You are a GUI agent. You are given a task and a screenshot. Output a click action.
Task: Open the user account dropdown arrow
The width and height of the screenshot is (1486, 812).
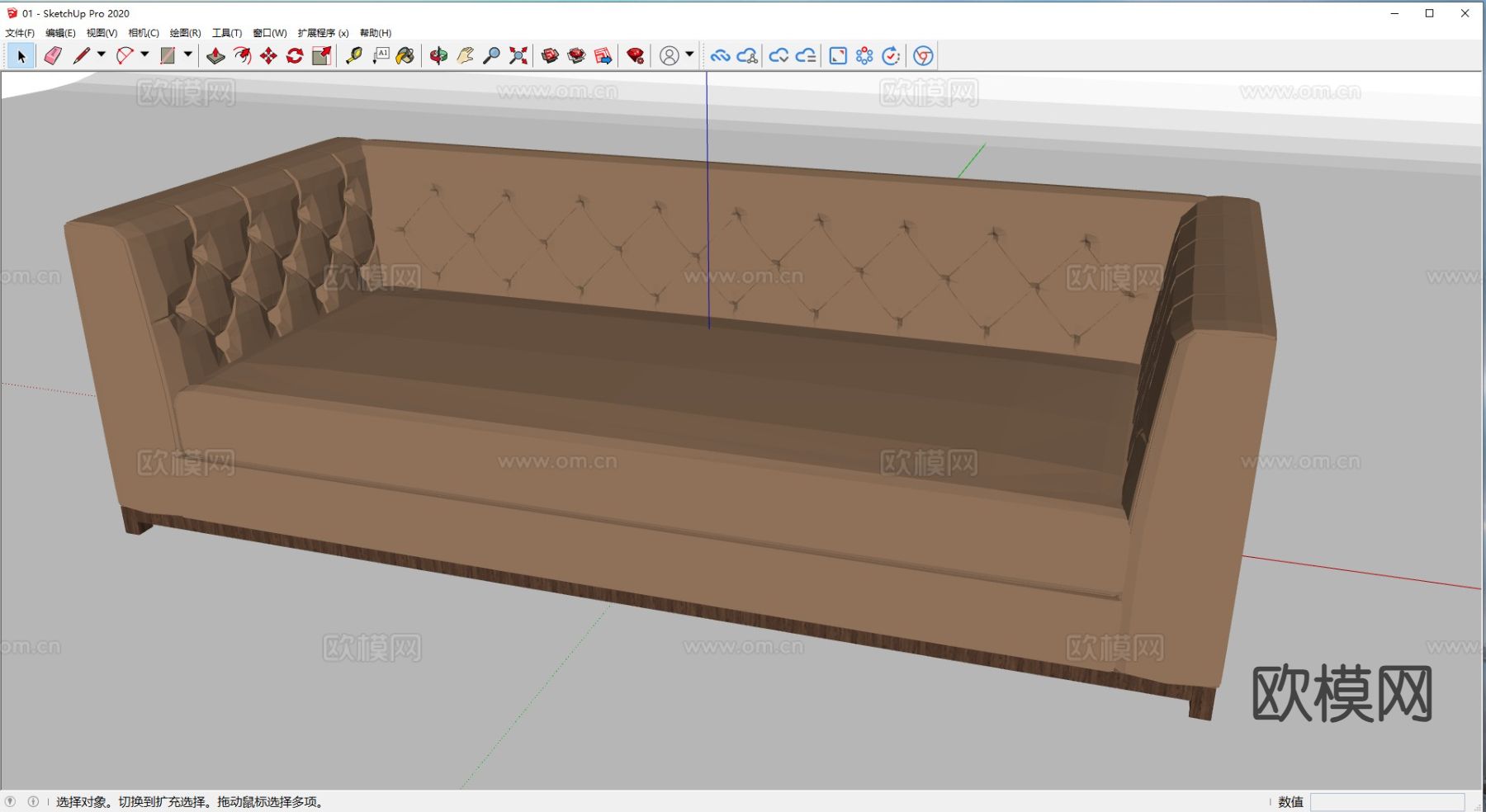(x=689, y=54)
